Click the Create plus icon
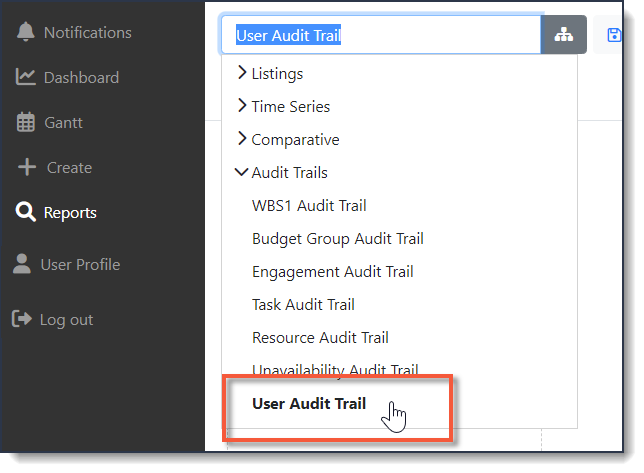The image size is (644, 473). click(x=27, y=167)
